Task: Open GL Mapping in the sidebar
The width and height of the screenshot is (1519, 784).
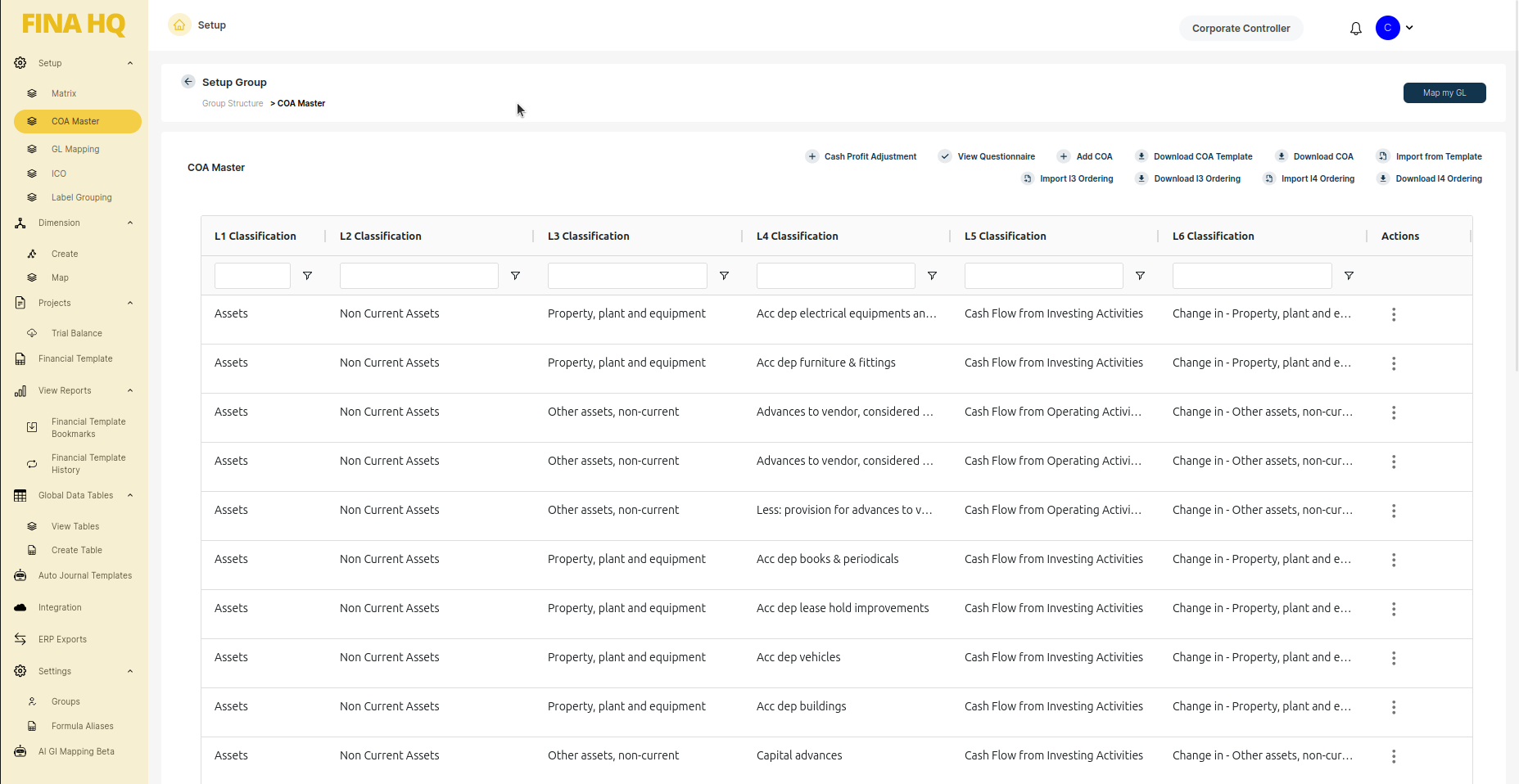Action: click(75, 149)
